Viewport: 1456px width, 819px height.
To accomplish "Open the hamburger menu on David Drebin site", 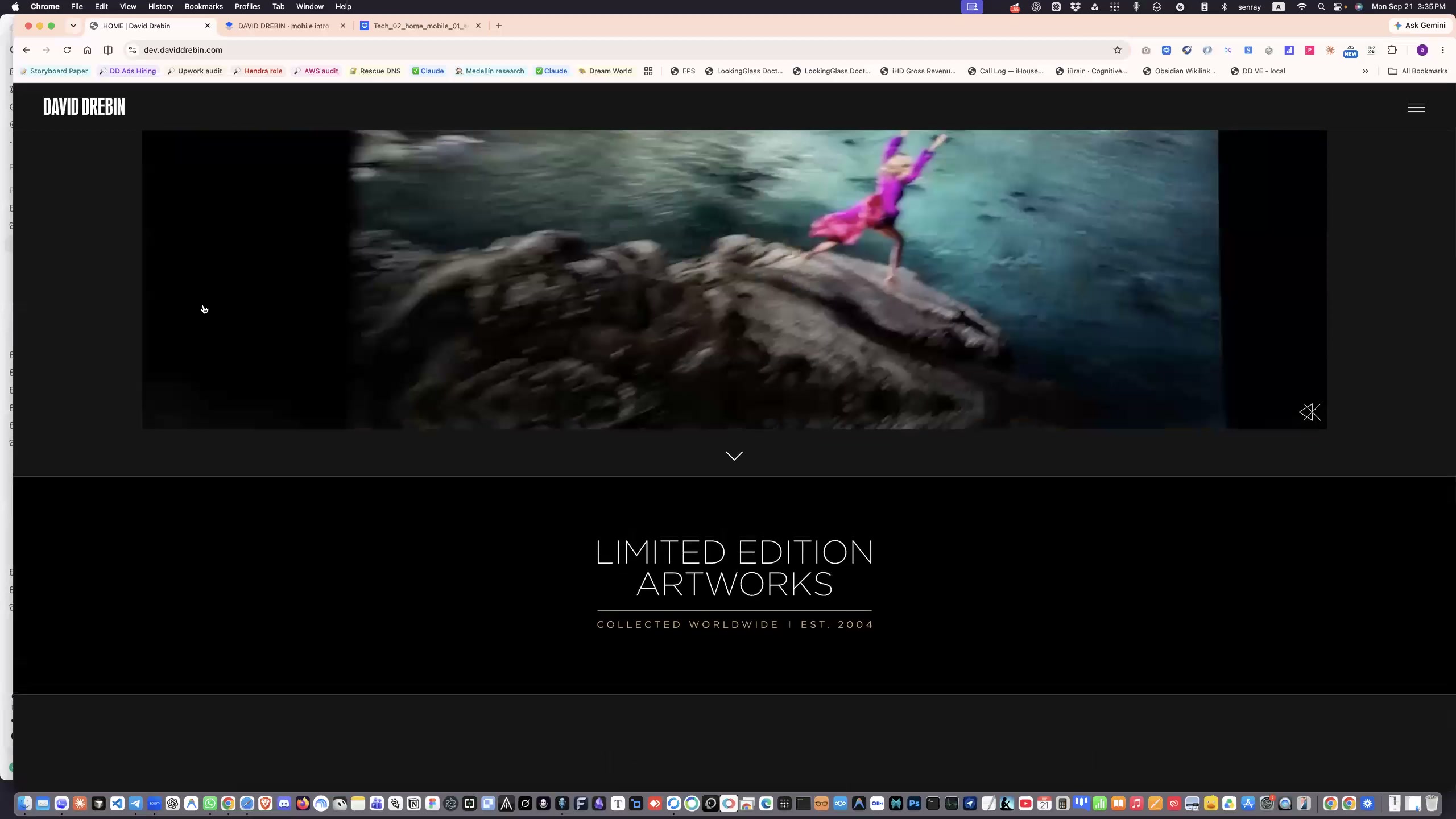I will [x=1416, y=107].
